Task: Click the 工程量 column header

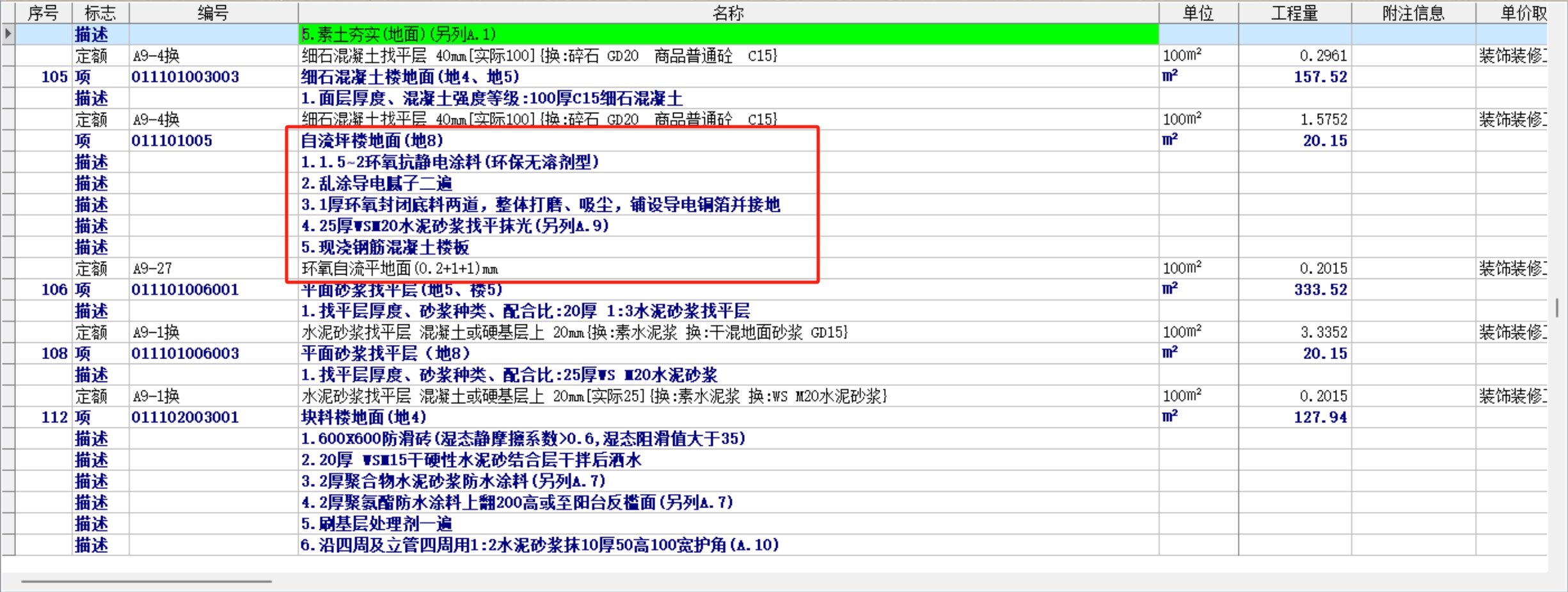Action: coord(1294,13)
